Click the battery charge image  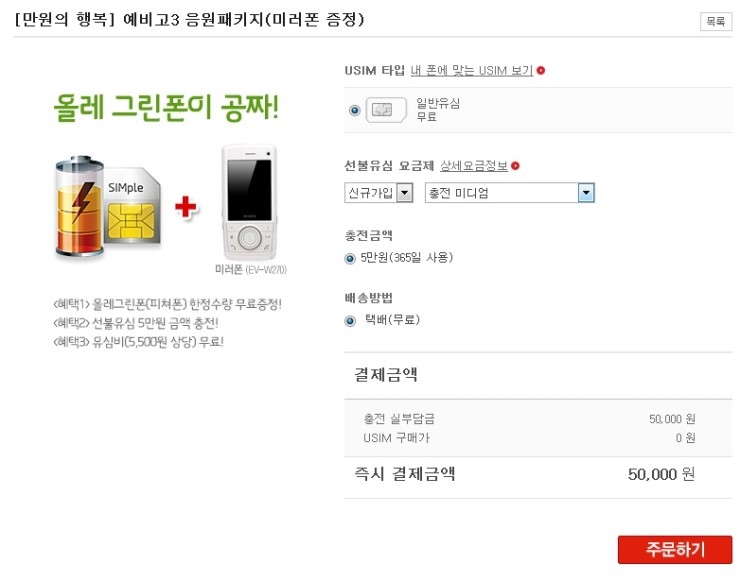click(79, 206)
